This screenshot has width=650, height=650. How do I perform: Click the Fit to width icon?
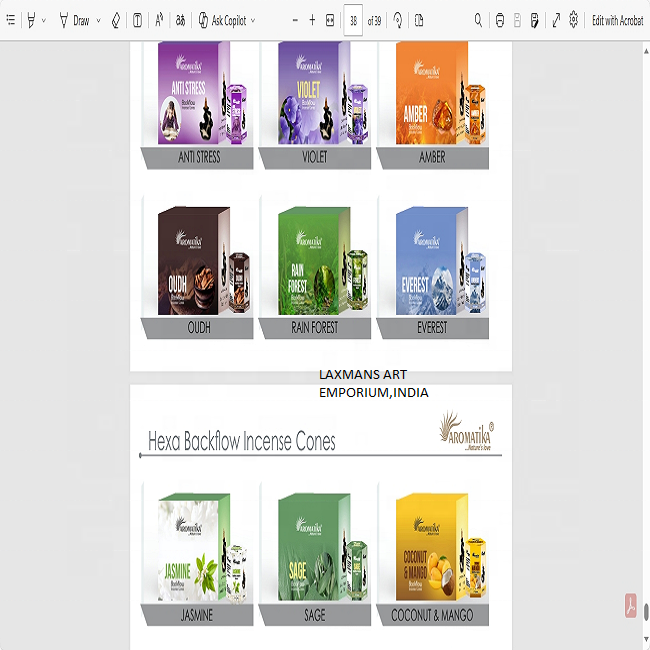coord(330,20)
